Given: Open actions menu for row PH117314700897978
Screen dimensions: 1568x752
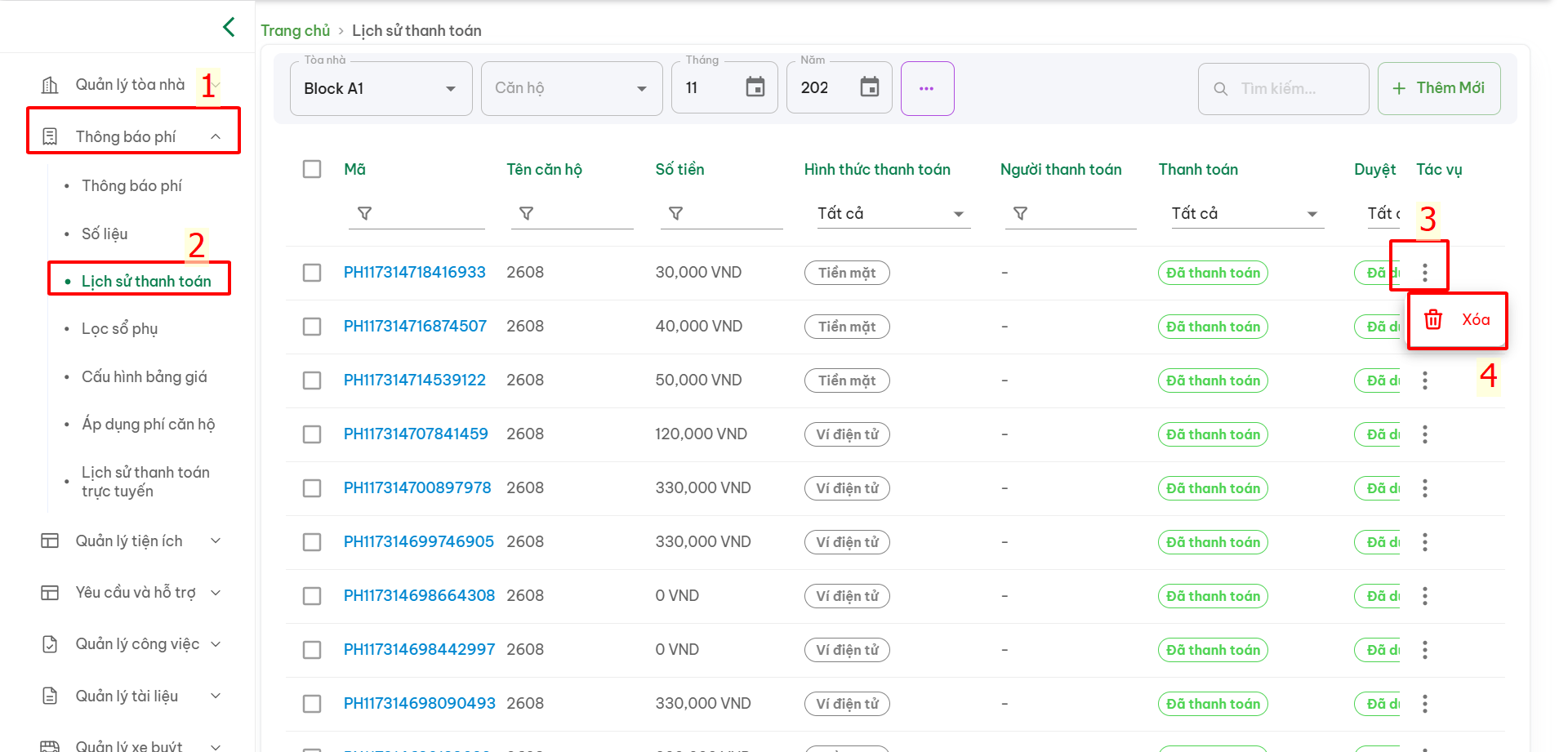Looking at the screenshot, I should 1425,488.
